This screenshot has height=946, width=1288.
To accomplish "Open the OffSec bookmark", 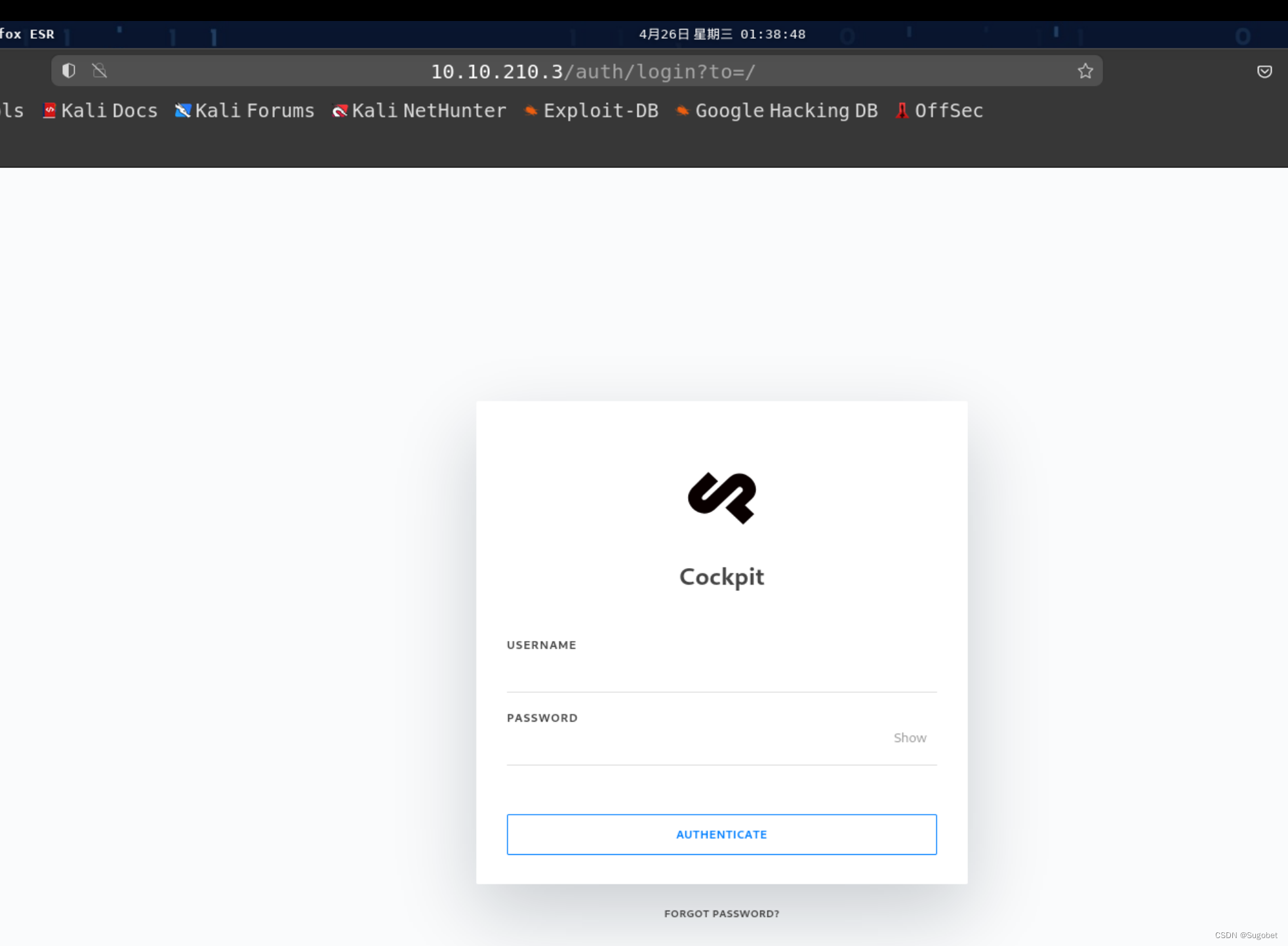I will (x=939, y=110).
